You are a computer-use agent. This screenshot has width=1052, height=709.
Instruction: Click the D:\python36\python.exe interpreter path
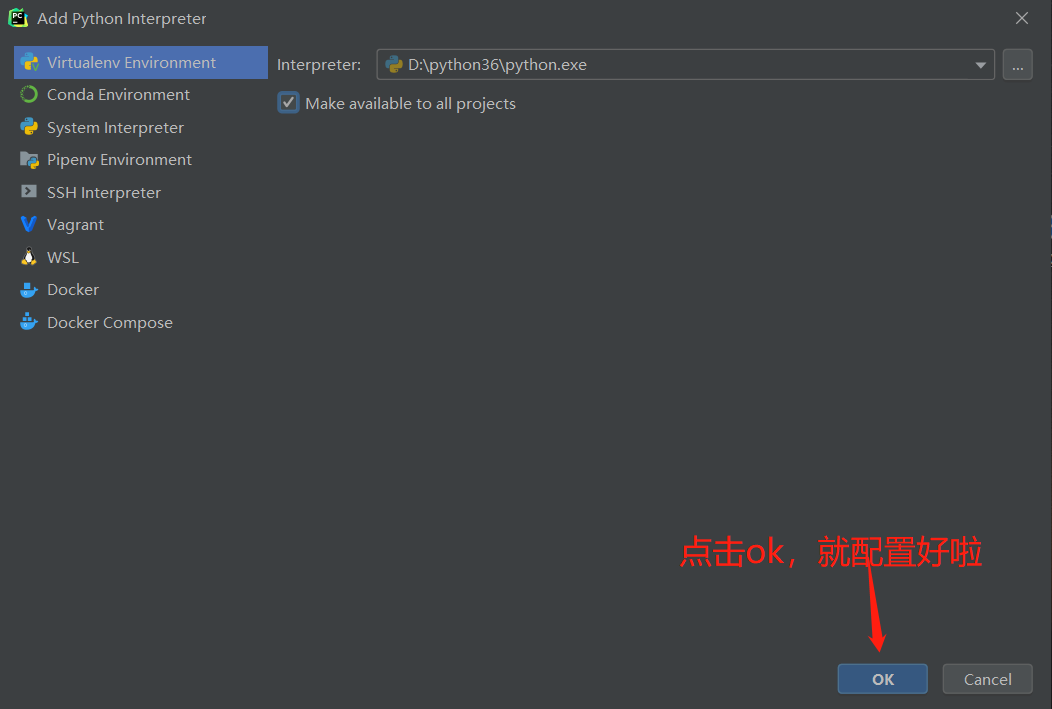point(497,64)
